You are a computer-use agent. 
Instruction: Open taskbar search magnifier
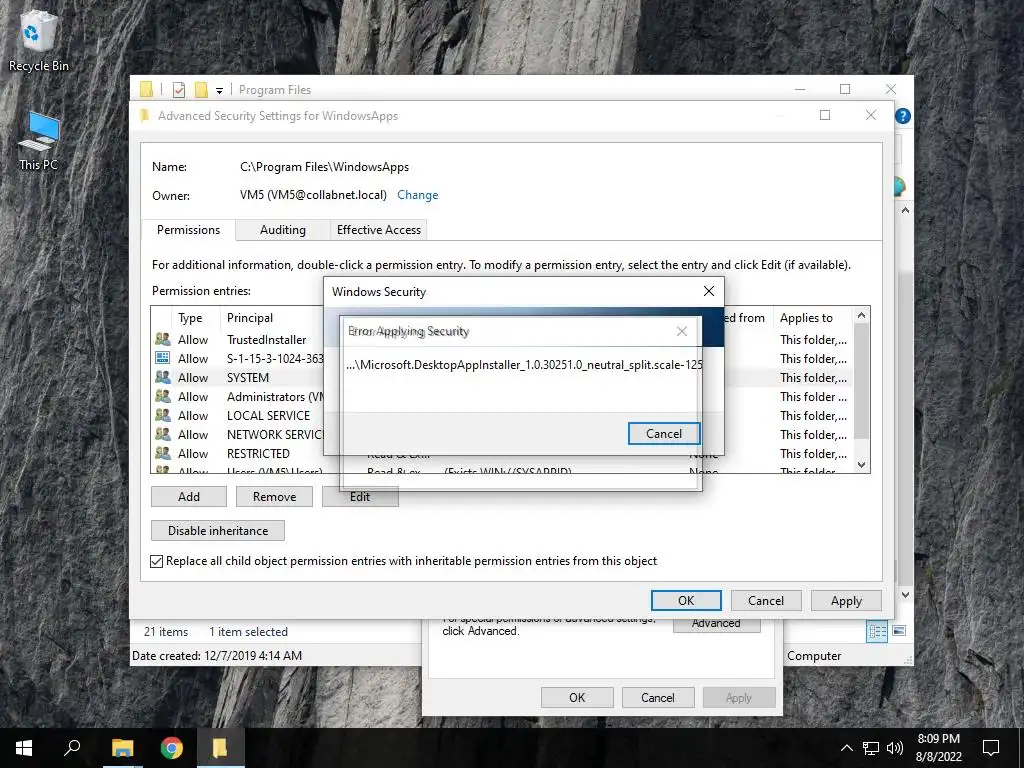[x=72, y=748]
